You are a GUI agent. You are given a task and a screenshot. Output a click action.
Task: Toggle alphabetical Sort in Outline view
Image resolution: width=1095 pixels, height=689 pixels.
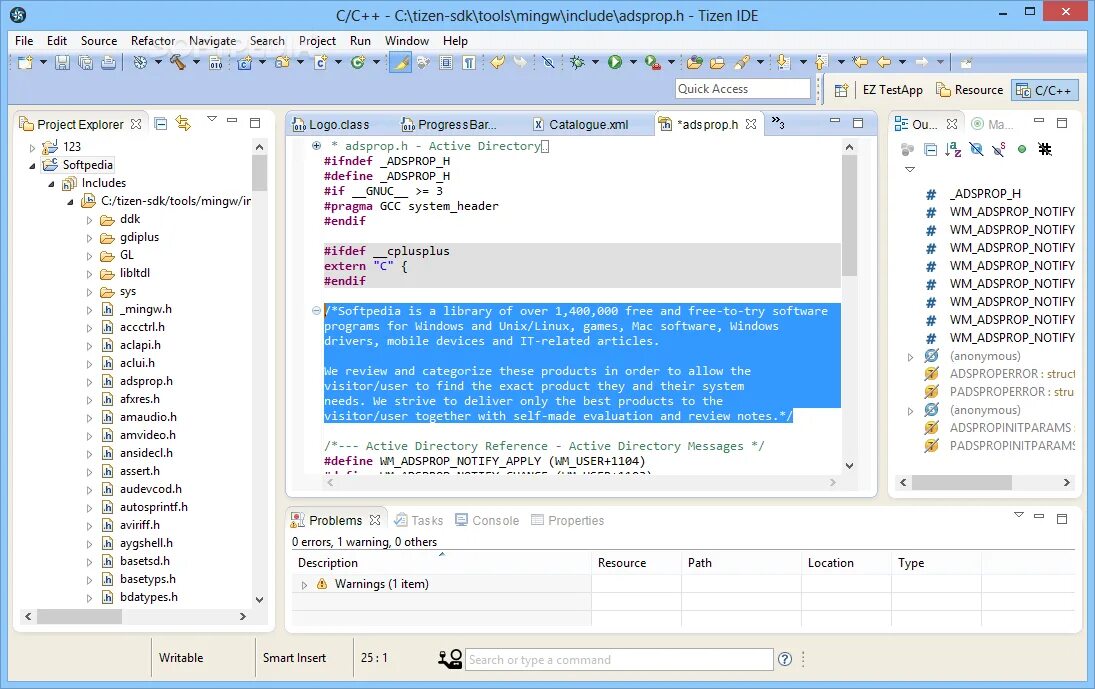pyautogui.click(x=953, y=149)
